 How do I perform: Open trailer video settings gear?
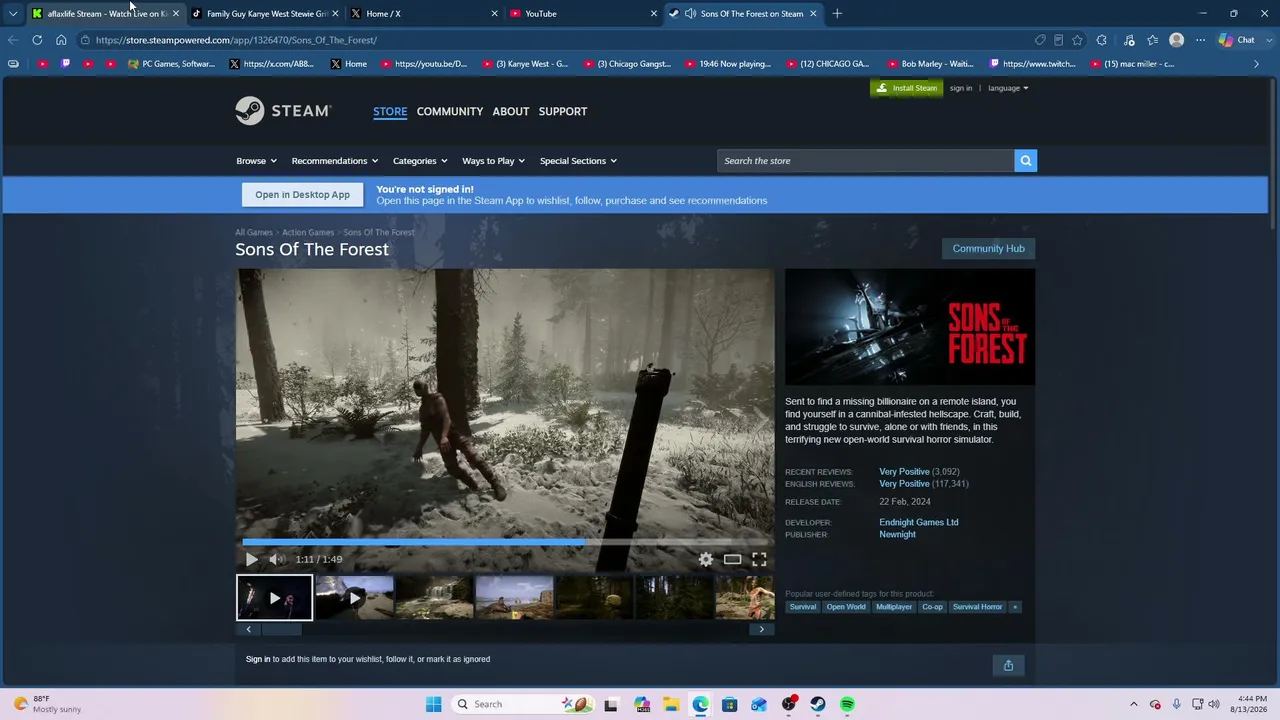click(x=706, y=560)
